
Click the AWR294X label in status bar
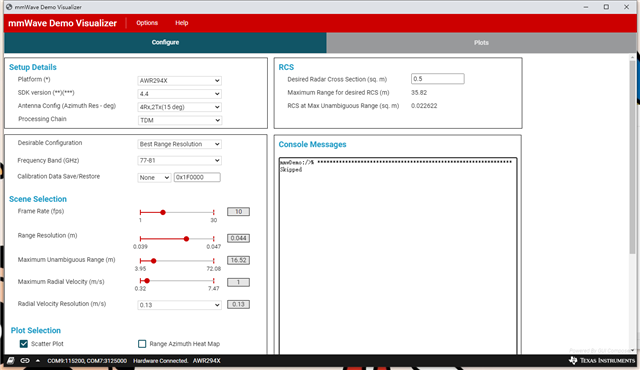pyautogui.click(x=207, y=361)
